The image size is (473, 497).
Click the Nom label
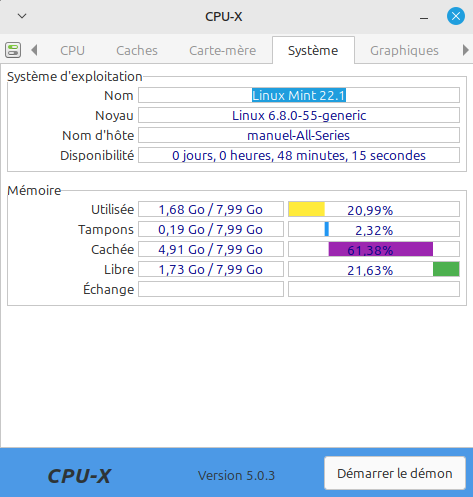(x=119, y=96)
